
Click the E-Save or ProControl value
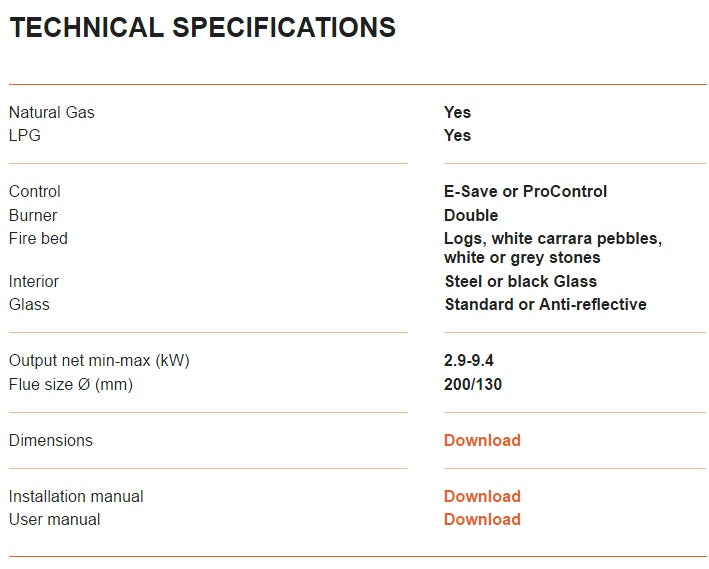pyautogui.click(x=525, y=191)
